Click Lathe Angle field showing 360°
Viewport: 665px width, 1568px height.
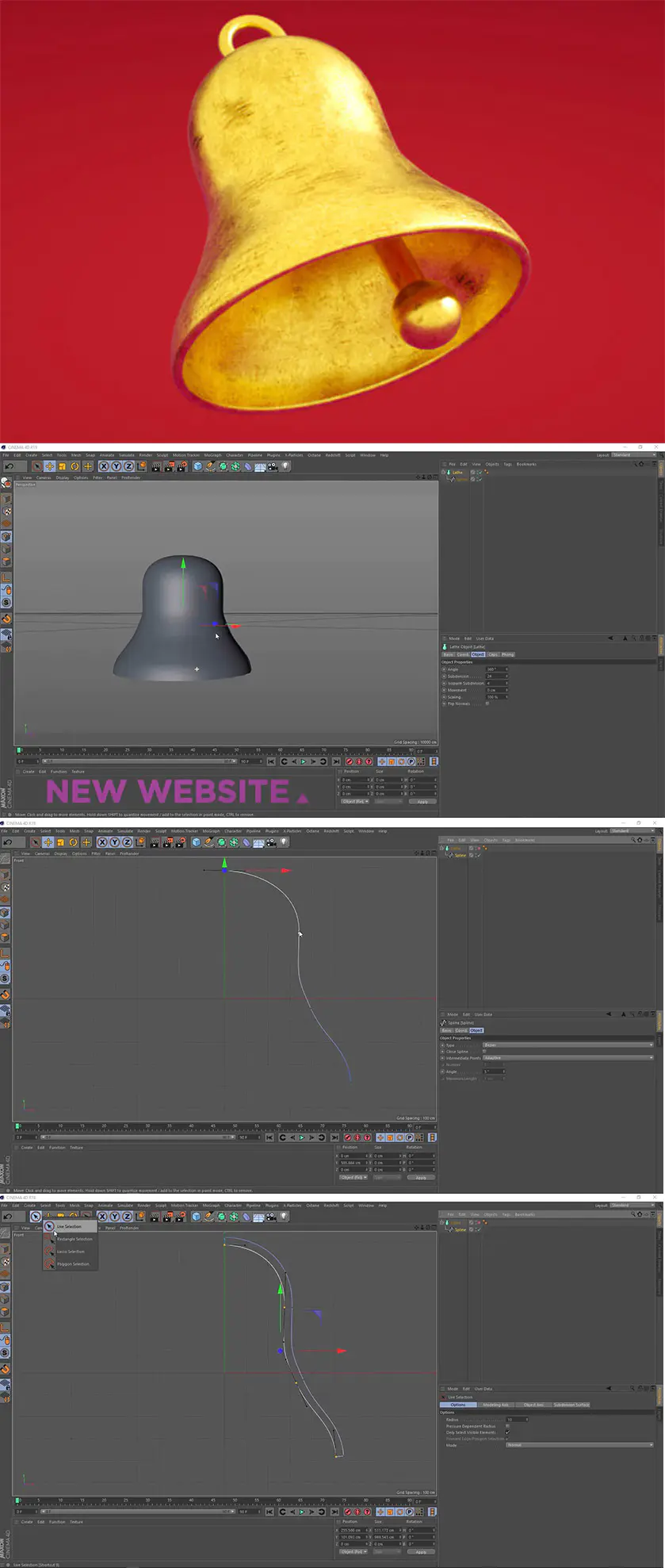coord(496,669)
